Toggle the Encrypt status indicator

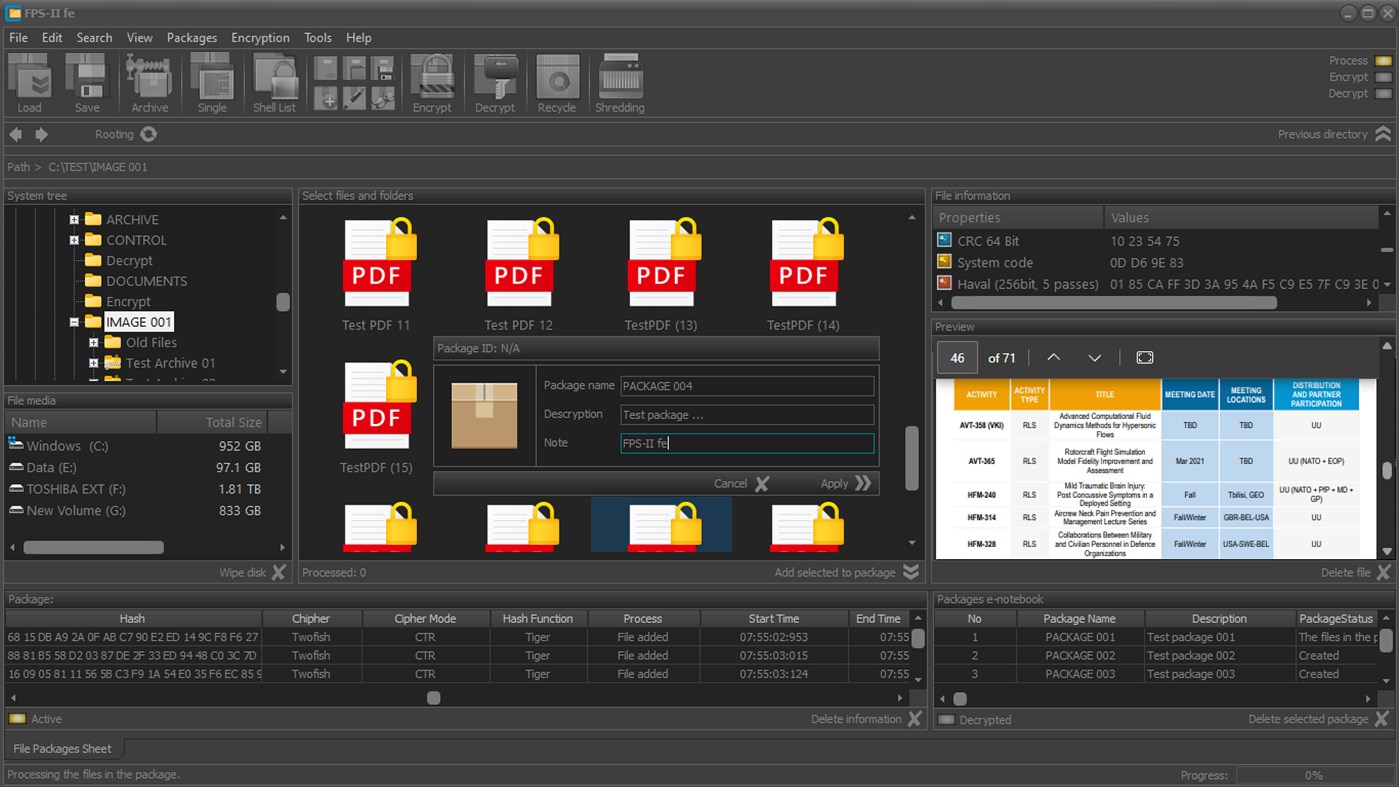point(1383,75)
